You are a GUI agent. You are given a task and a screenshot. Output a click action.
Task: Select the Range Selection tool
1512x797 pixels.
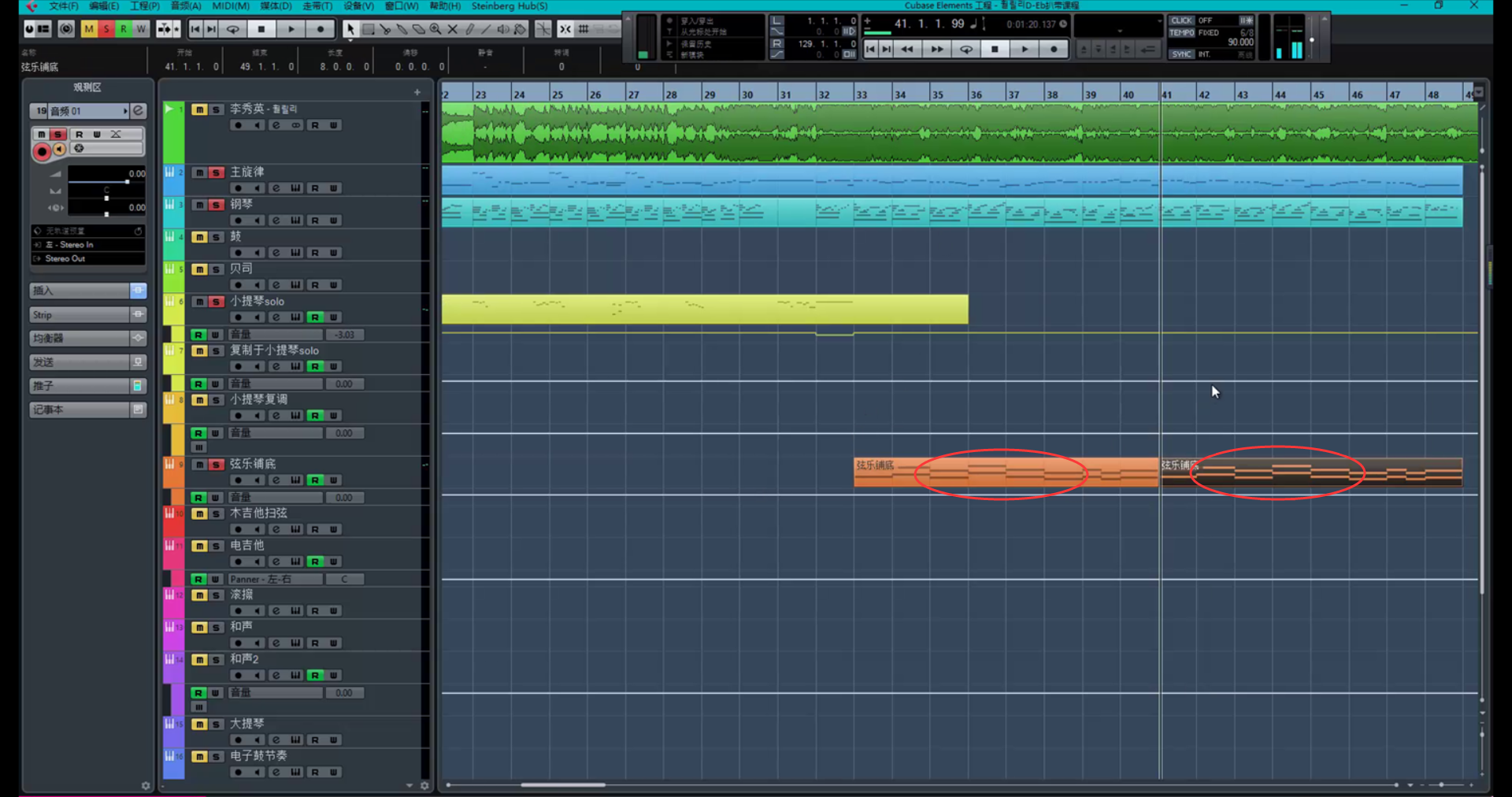coord(368,29)
